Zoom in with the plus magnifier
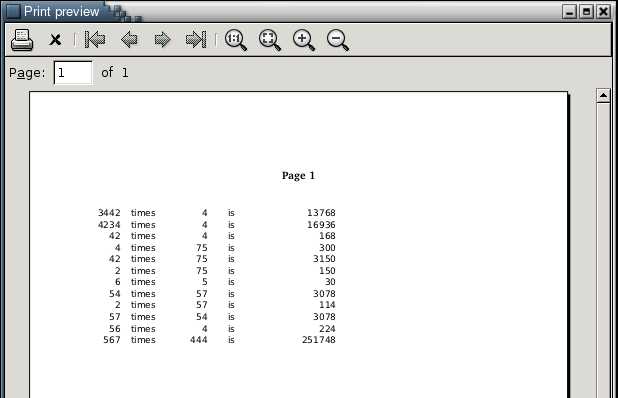 coord(304,40)
